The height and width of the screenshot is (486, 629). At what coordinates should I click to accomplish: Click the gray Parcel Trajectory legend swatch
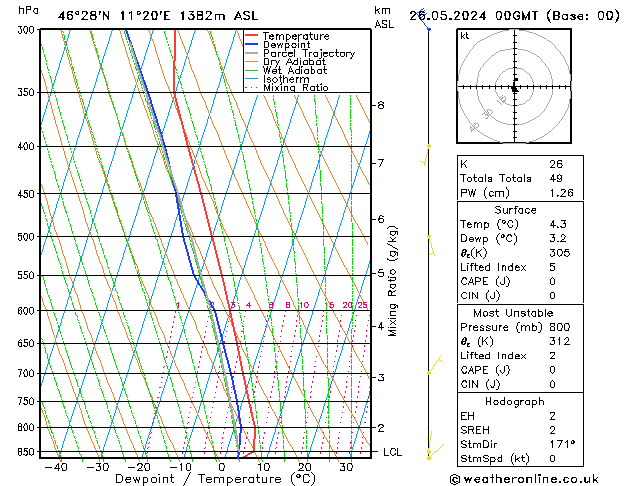tap(251, 53)
